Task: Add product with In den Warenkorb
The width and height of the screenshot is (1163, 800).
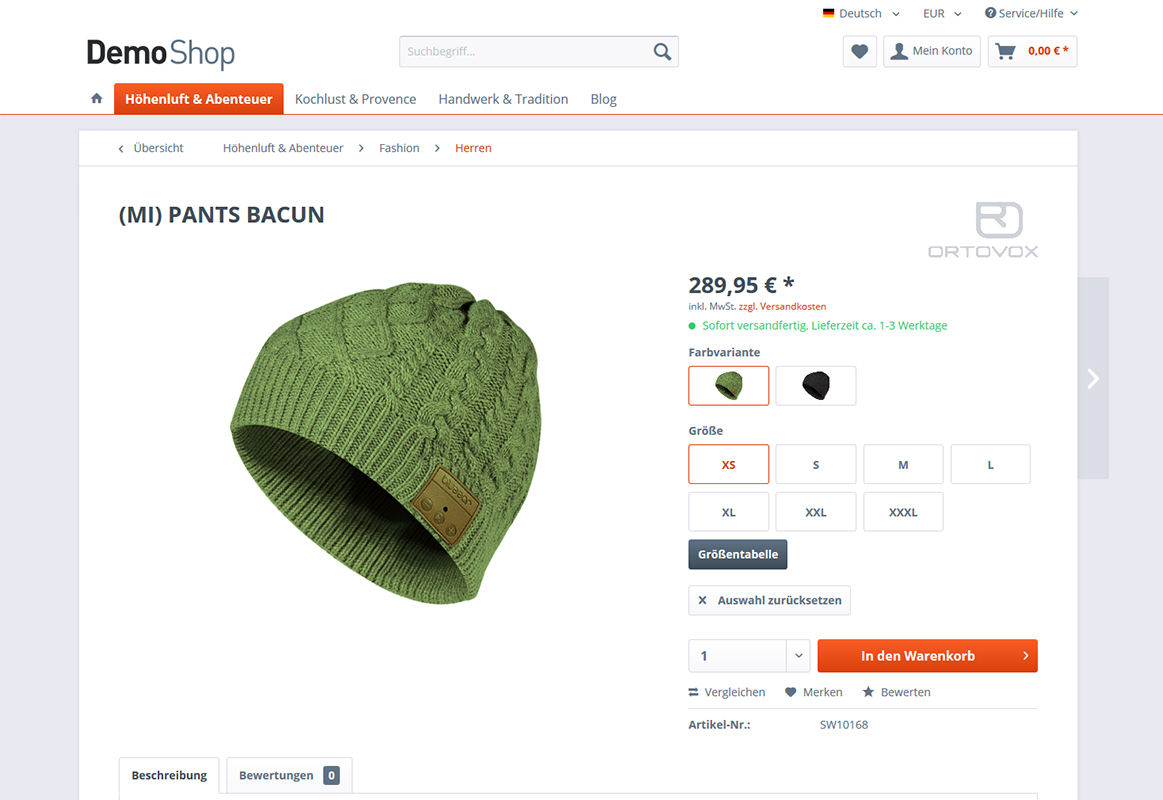Action: click(927, 655)
